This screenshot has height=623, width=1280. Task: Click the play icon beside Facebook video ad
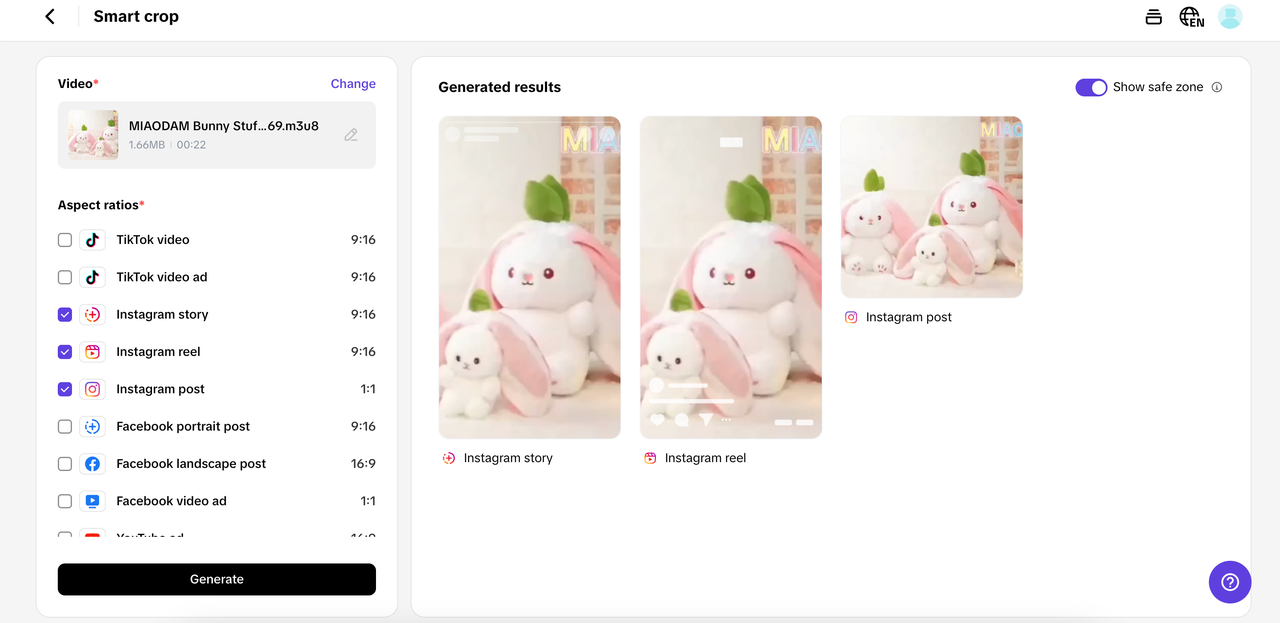91,501
